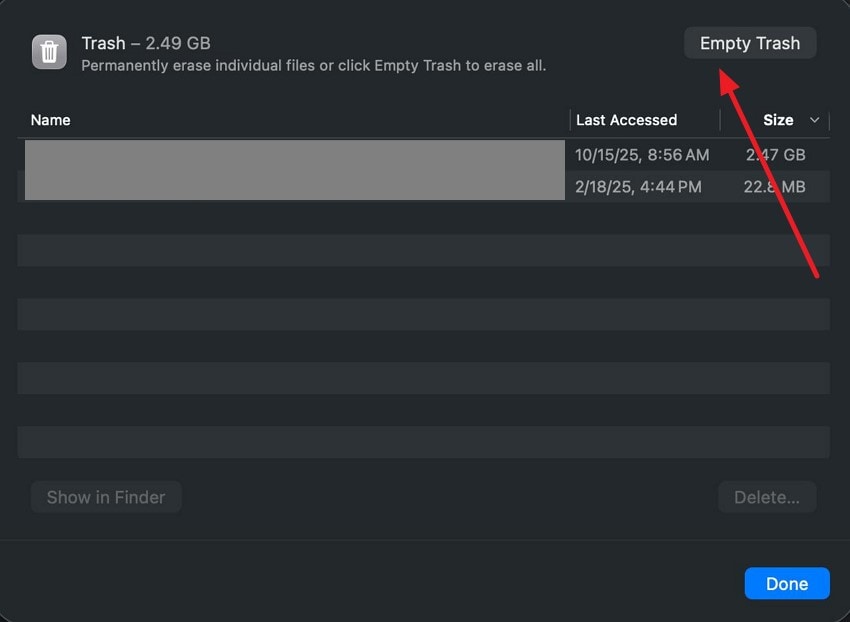Select the 2.47 GB file's name cell
Viewport: 850px width, 622px height.
(x=294, y=155)
